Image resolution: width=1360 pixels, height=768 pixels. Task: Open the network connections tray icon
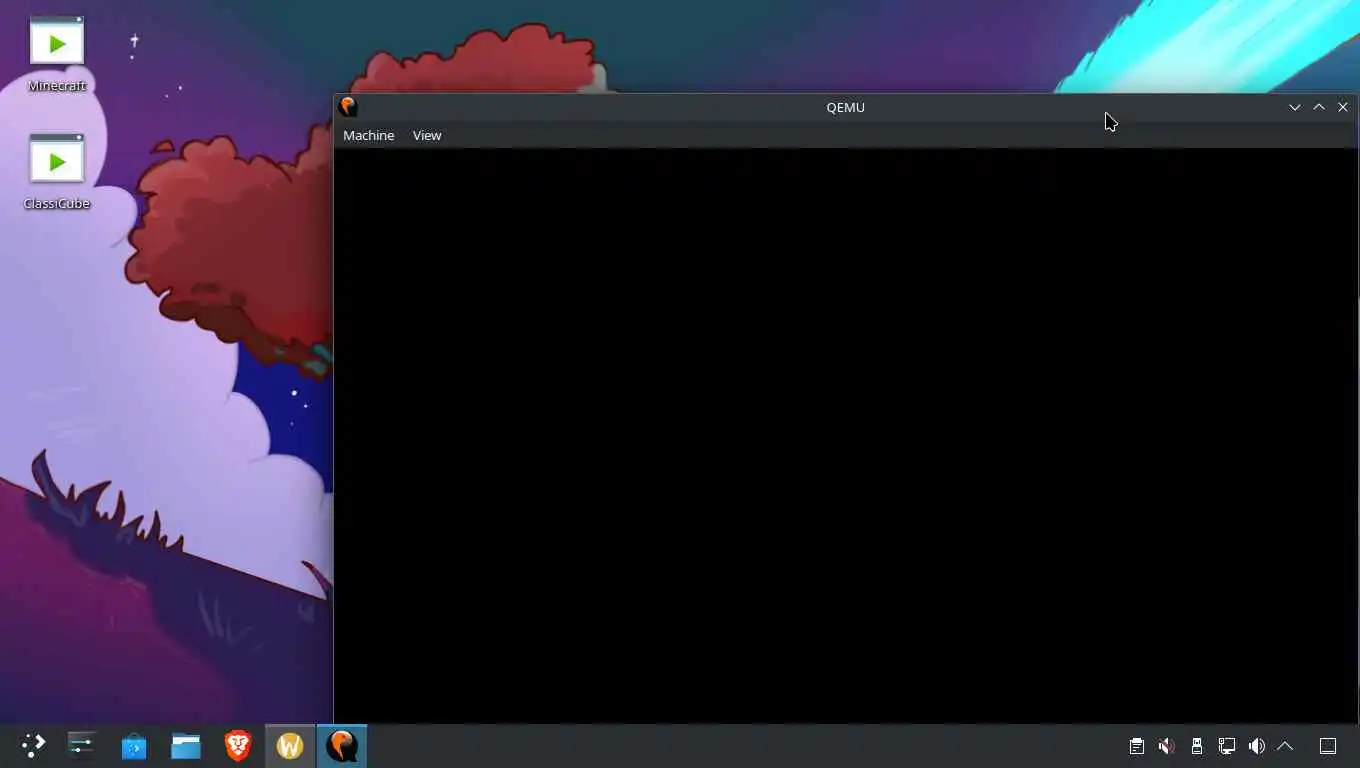pyautogui.click(x=1226, y=746)
